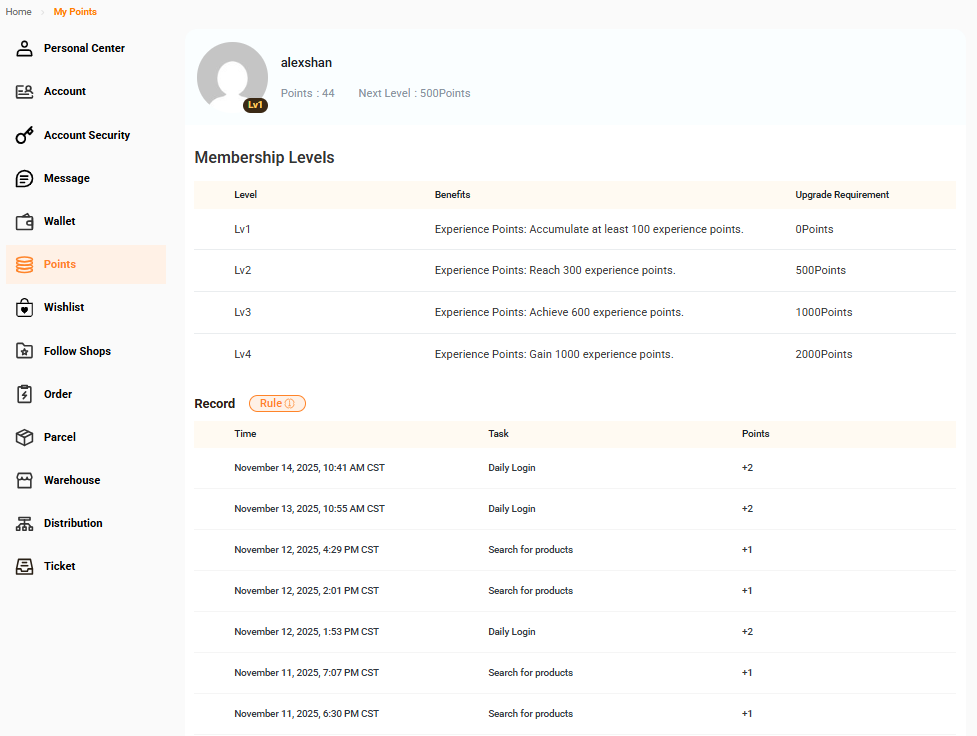The image size is (977, 736).
Task: Open the Order menu item
Action: pos(58,394)
